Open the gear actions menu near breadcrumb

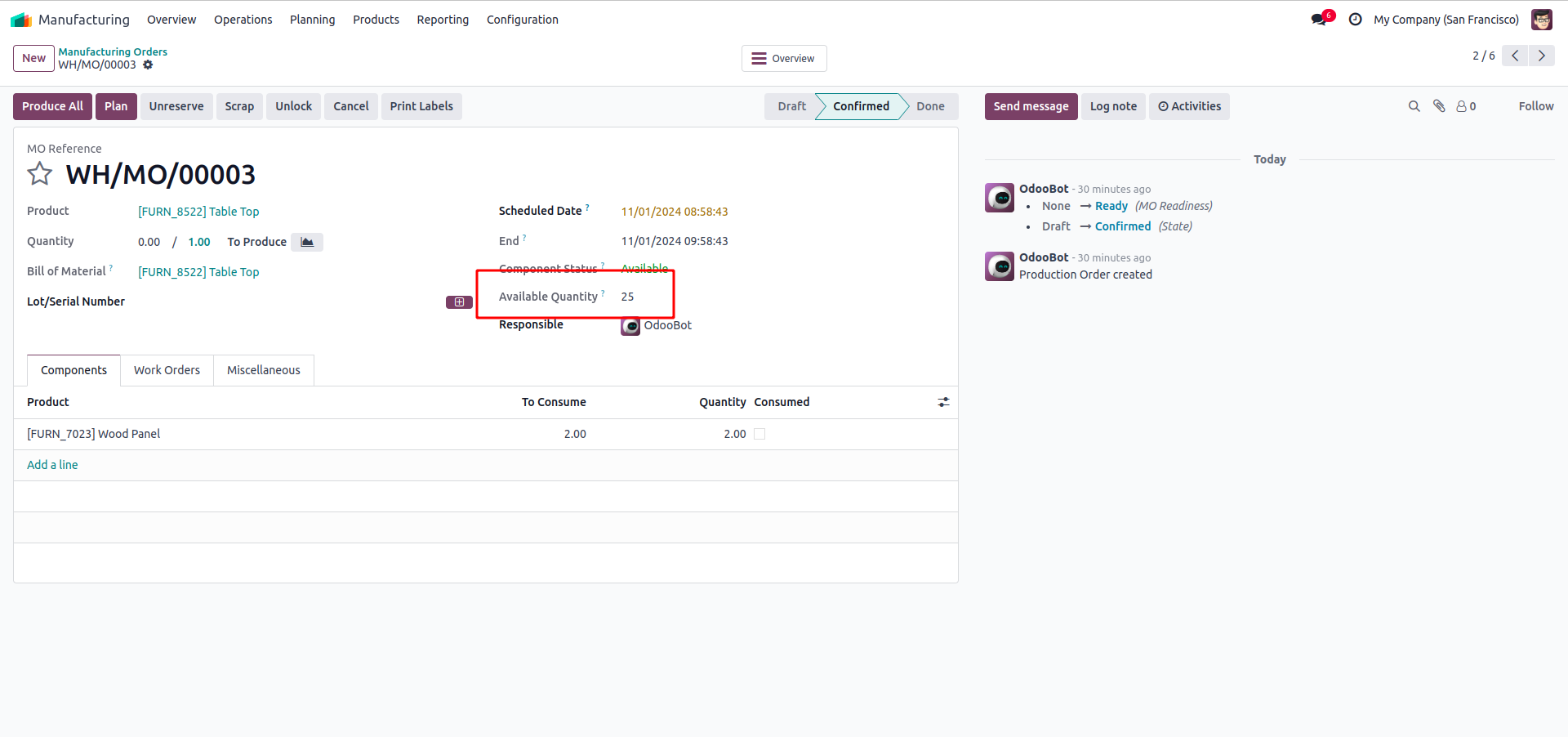coord(148,65)
